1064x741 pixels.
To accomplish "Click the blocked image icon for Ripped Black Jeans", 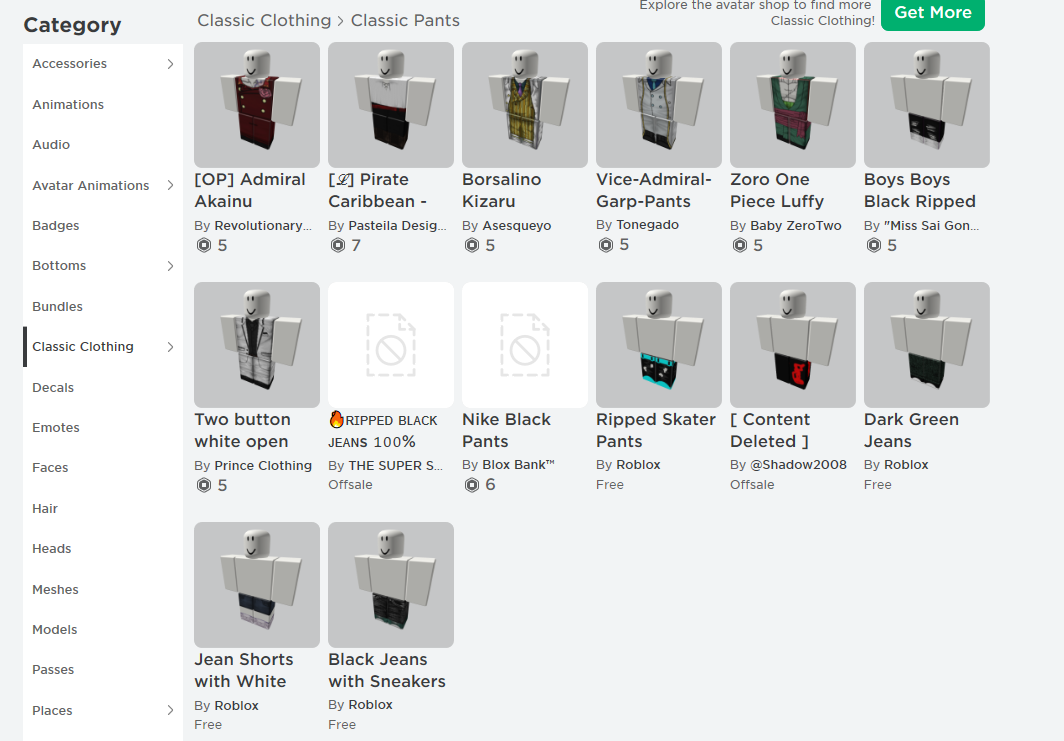I will tap(391, 345).
